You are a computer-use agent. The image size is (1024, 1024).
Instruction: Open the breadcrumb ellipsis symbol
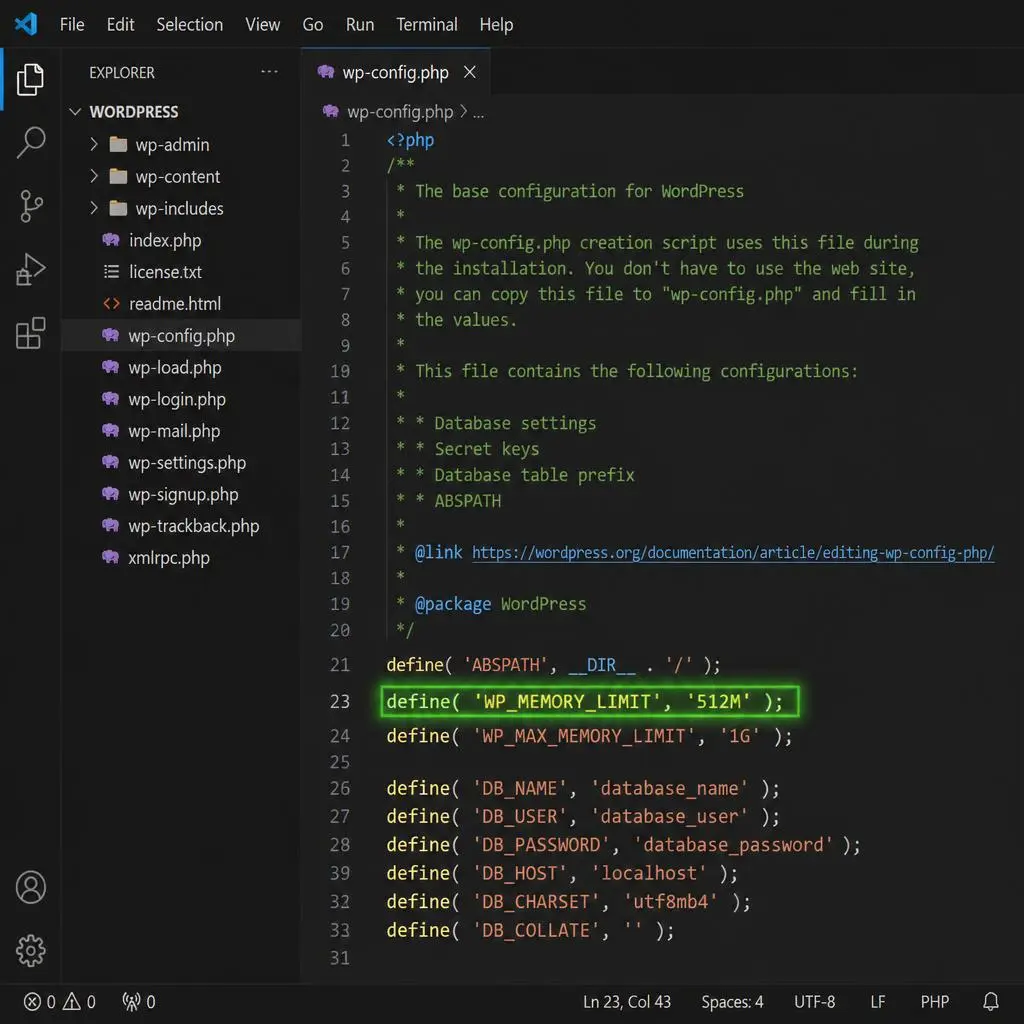(479, 114)
